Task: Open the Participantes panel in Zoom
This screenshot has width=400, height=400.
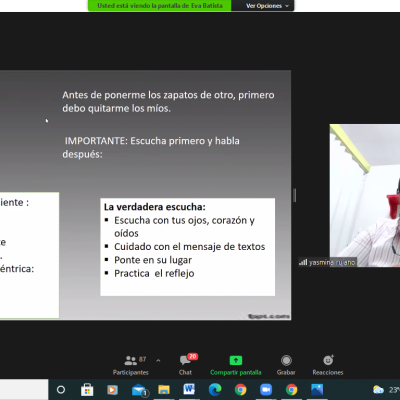Action: [131, 365]
